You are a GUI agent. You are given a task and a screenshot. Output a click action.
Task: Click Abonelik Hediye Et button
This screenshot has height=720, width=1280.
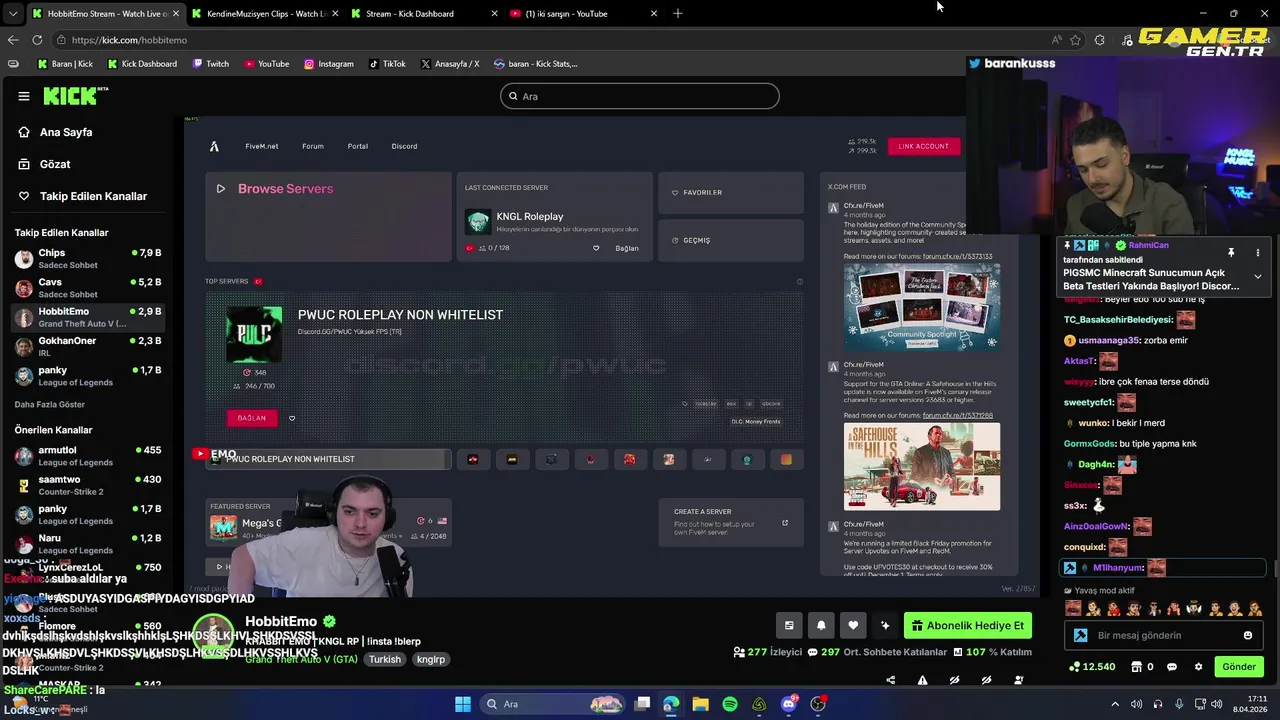(967, 626)
